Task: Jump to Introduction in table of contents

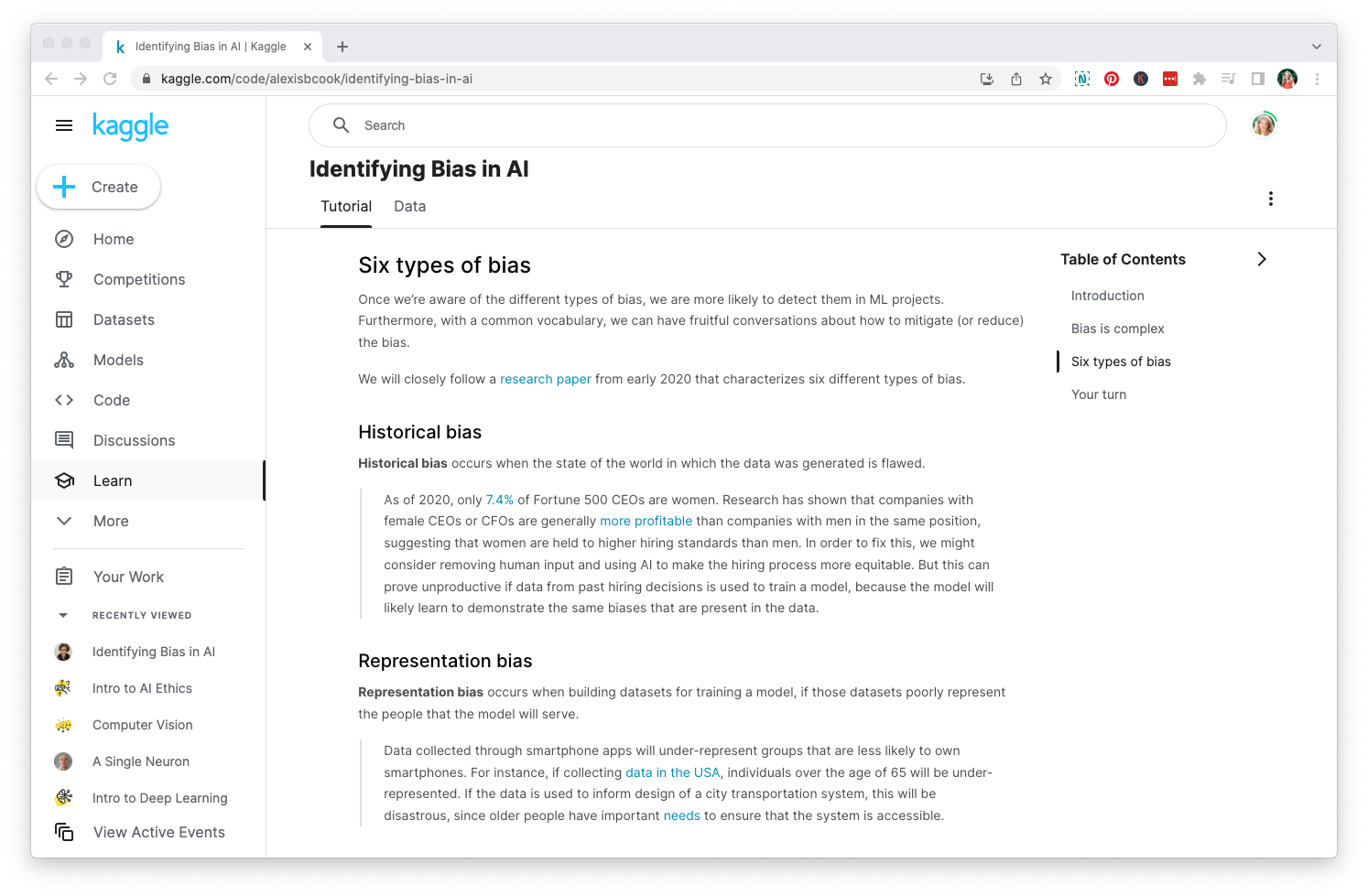Action: tap(1108, 296)
